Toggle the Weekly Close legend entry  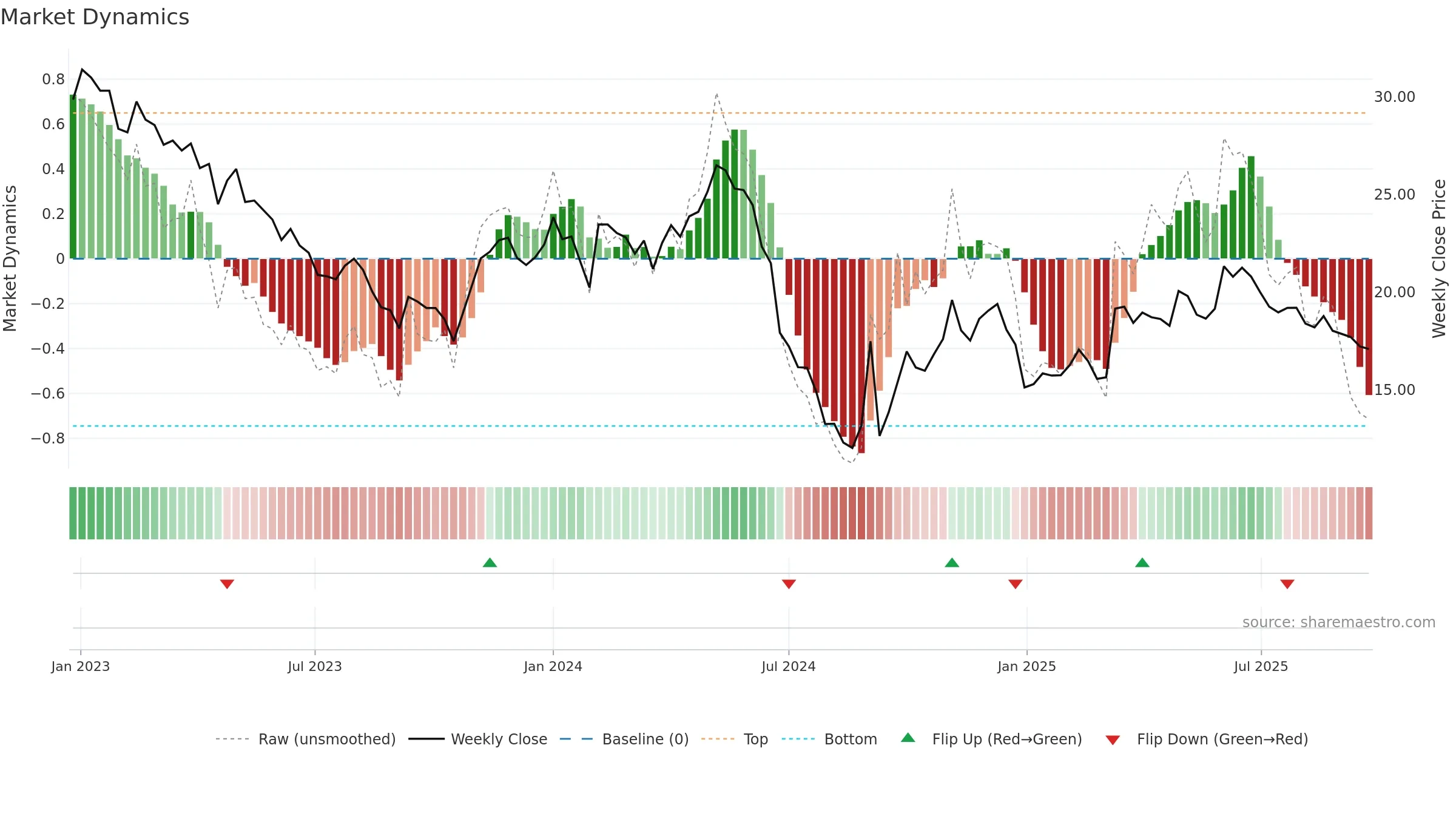478,739
